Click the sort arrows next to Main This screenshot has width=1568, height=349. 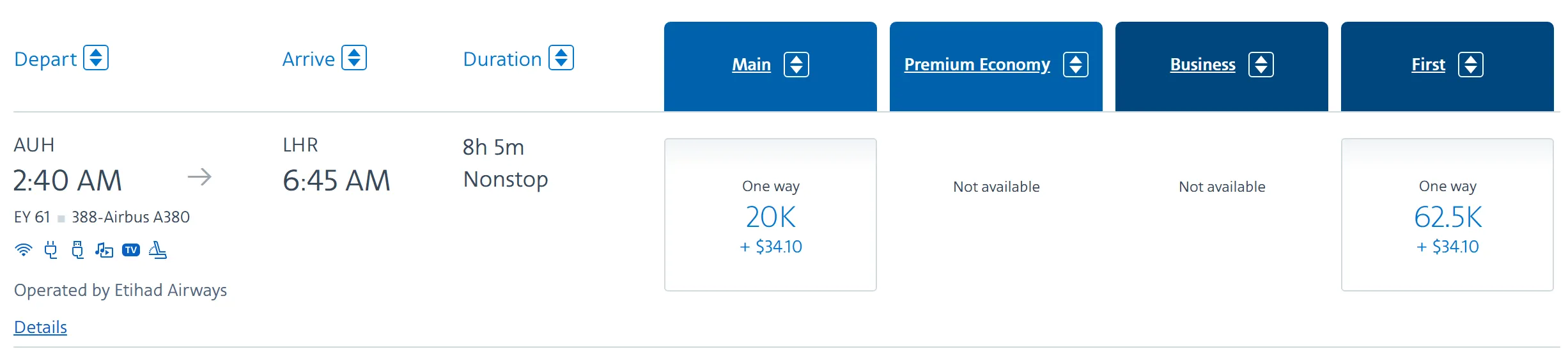pos(796,65)
